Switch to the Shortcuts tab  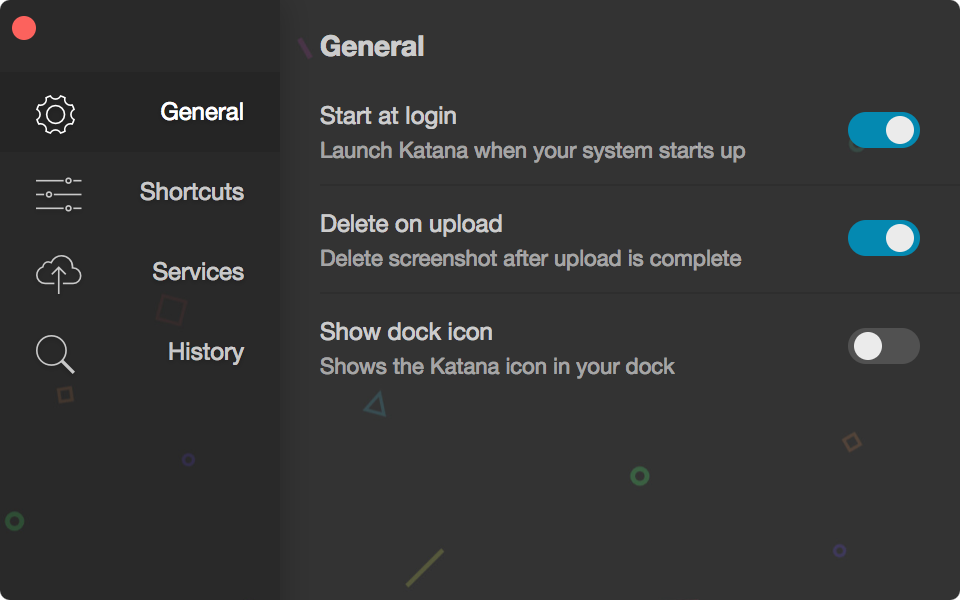tap(192, 192)
